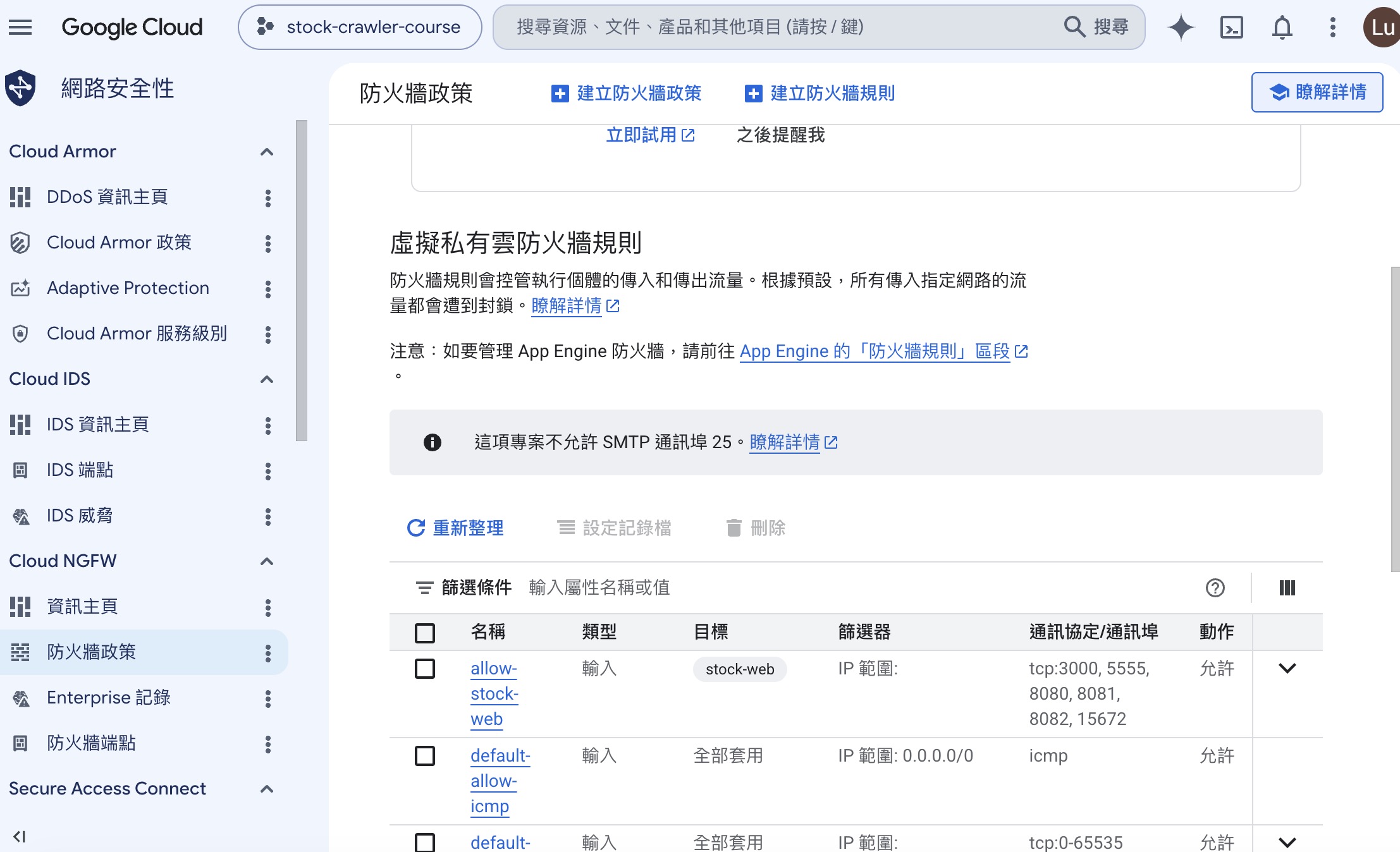1400x852 pixels.
Task: Click 之後提醒我 button
Action: tap(780, 135)
